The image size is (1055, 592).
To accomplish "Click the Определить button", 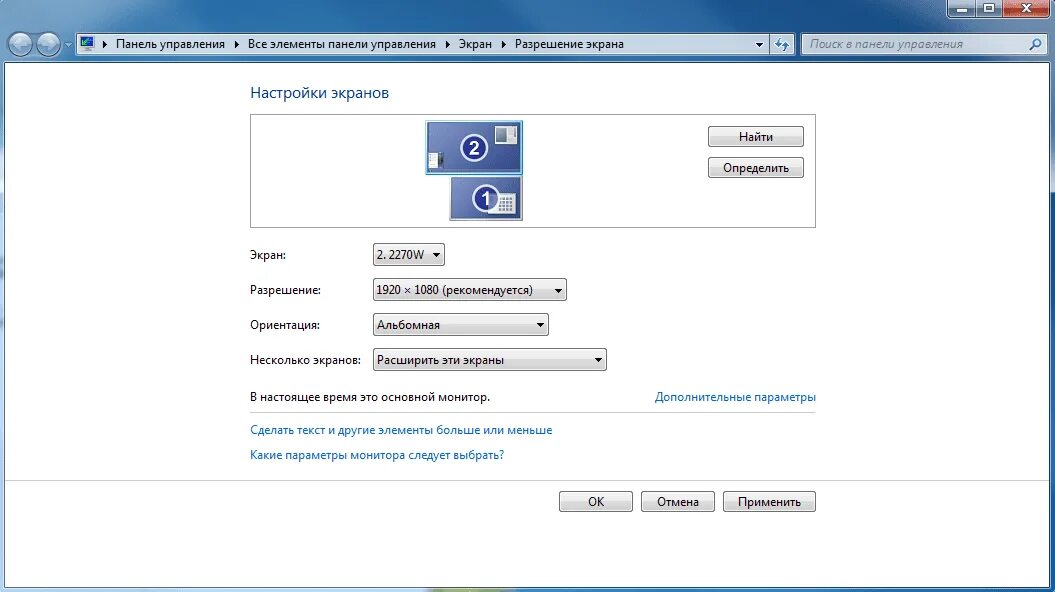I will [x=756, y=168].
